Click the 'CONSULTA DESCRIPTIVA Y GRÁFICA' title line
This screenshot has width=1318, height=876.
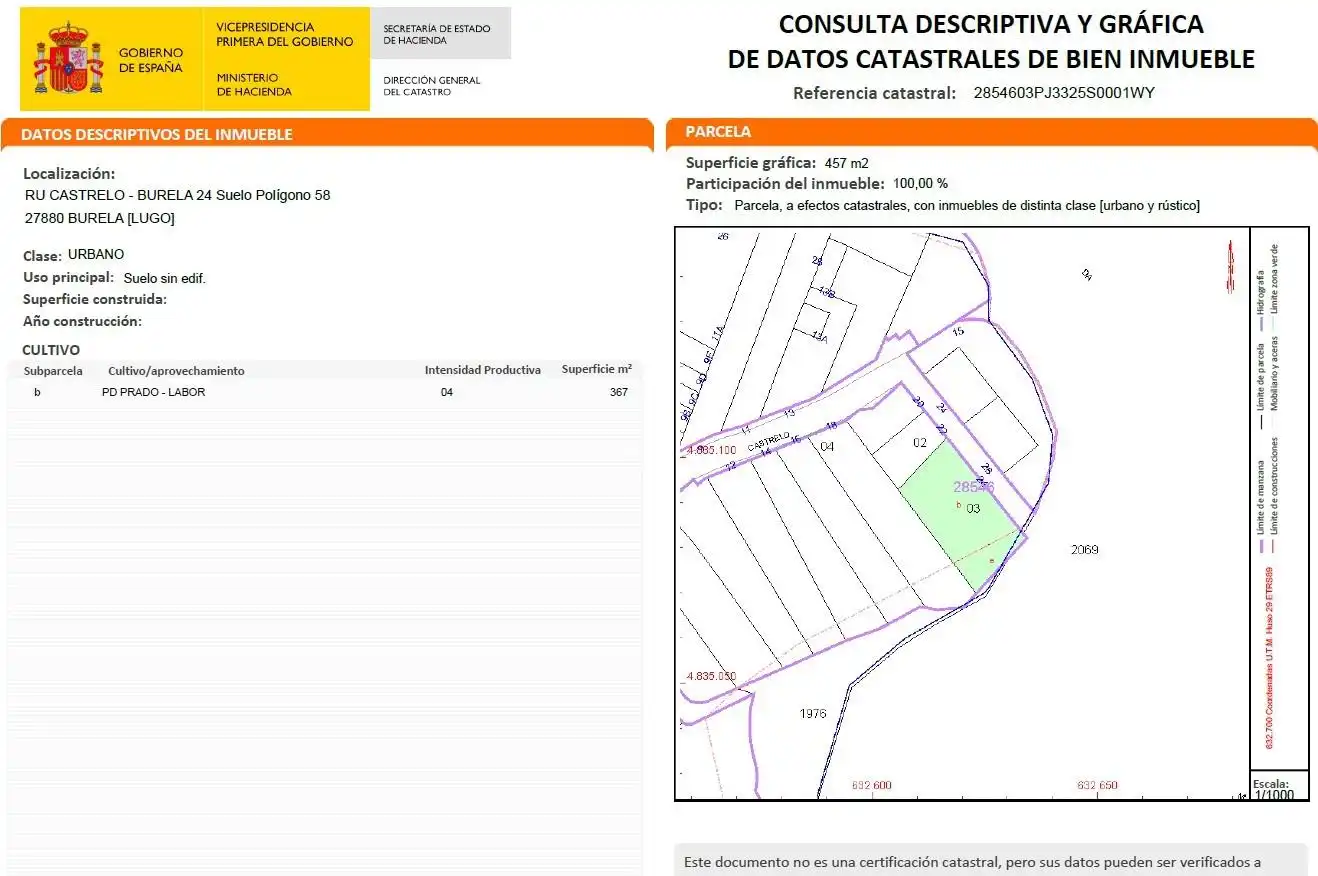991,24
